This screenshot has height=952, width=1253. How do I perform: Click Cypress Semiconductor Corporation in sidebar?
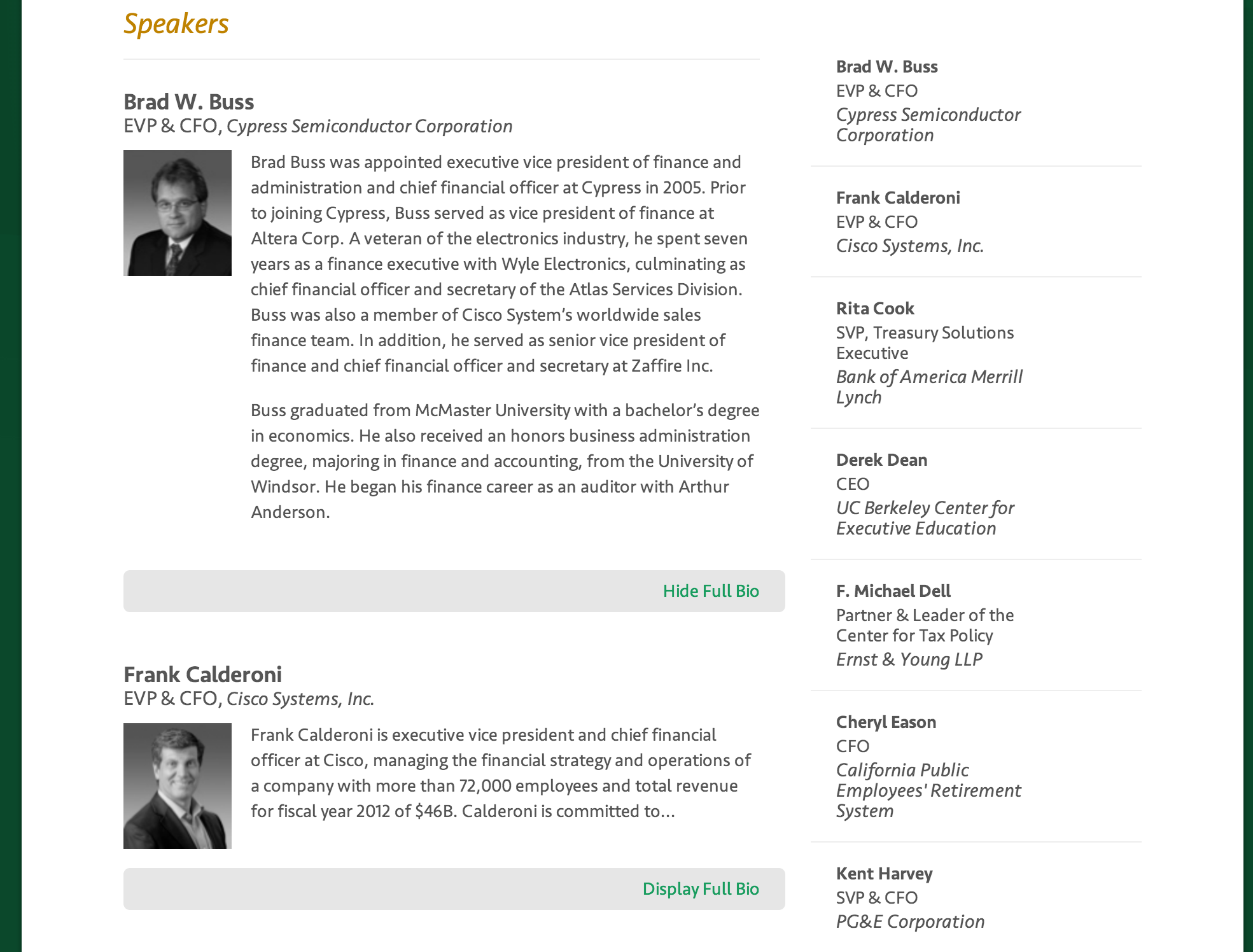pos(928,125)
